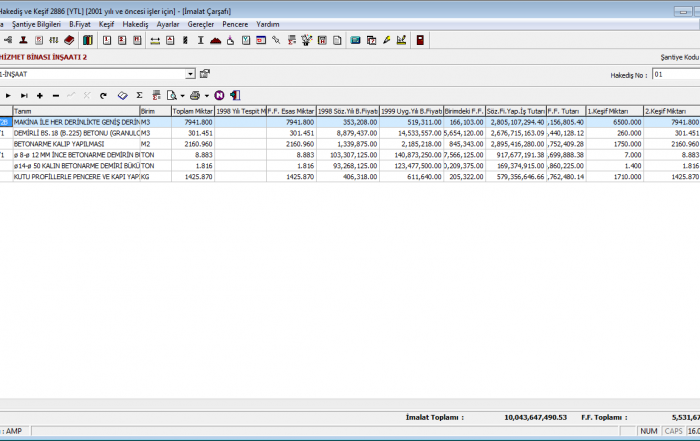The image size is (700, 441).
Task: Expand the print preview dropdown arrow
Action: point(182,95)
